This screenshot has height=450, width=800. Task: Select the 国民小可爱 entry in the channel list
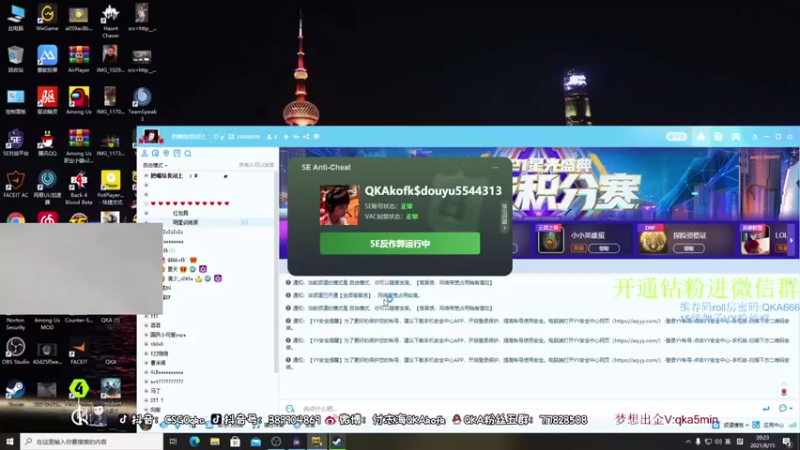click(x=168, y=335)
